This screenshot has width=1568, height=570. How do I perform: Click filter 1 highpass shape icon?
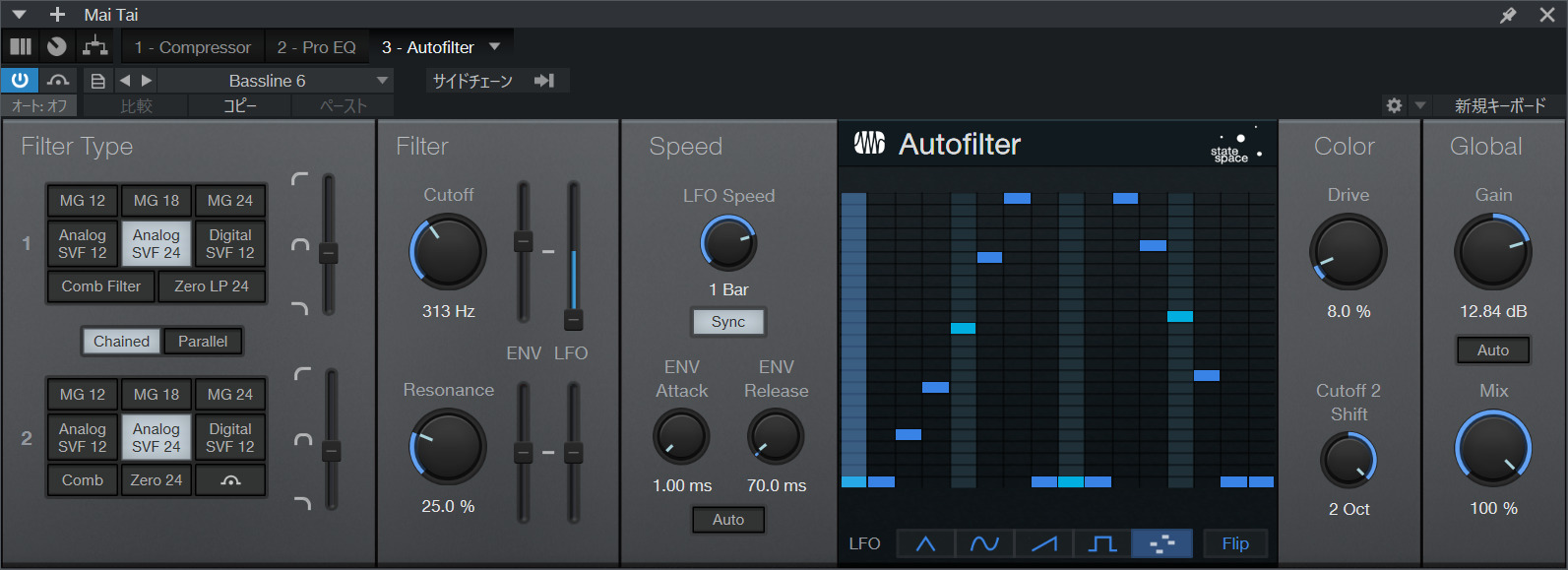[x=300, y=178]
